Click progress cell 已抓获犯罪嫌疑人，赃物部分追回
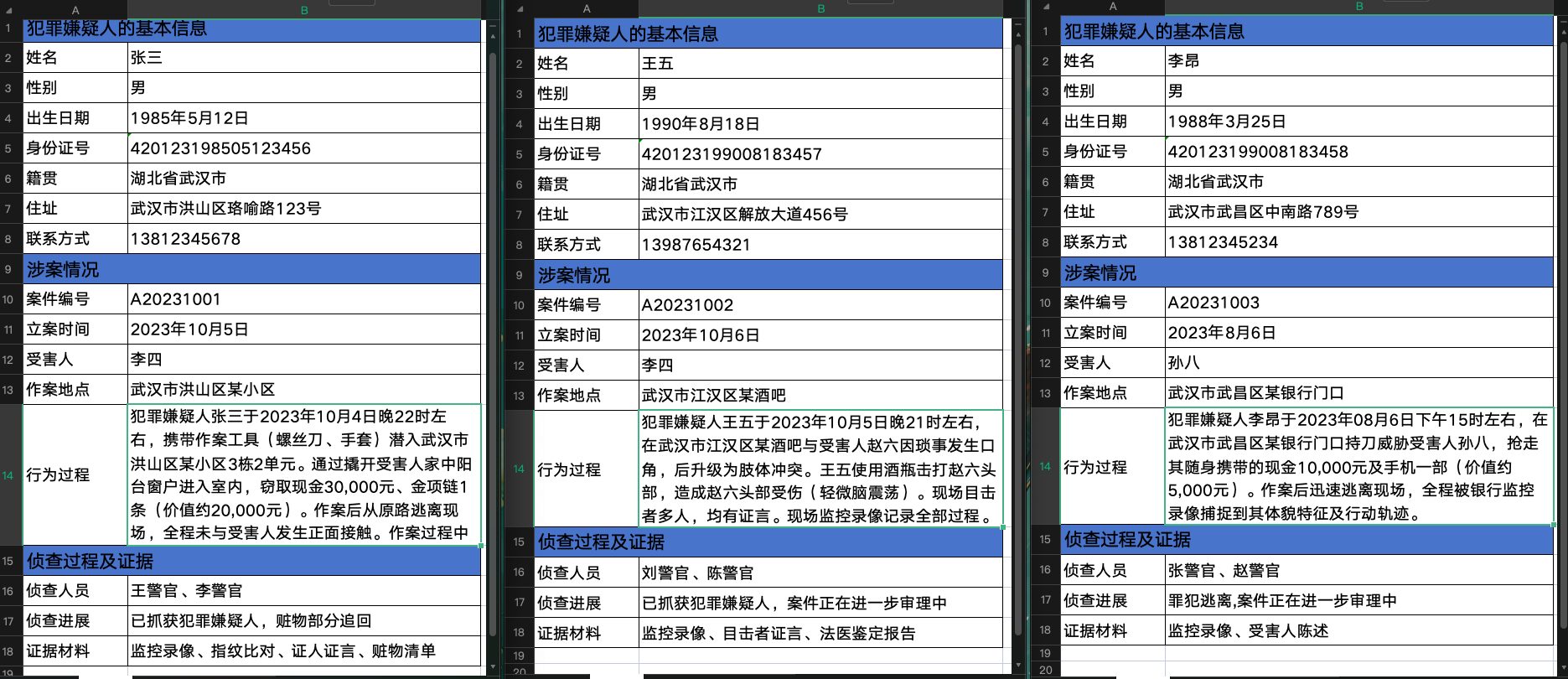 click(x=304, y=621)
